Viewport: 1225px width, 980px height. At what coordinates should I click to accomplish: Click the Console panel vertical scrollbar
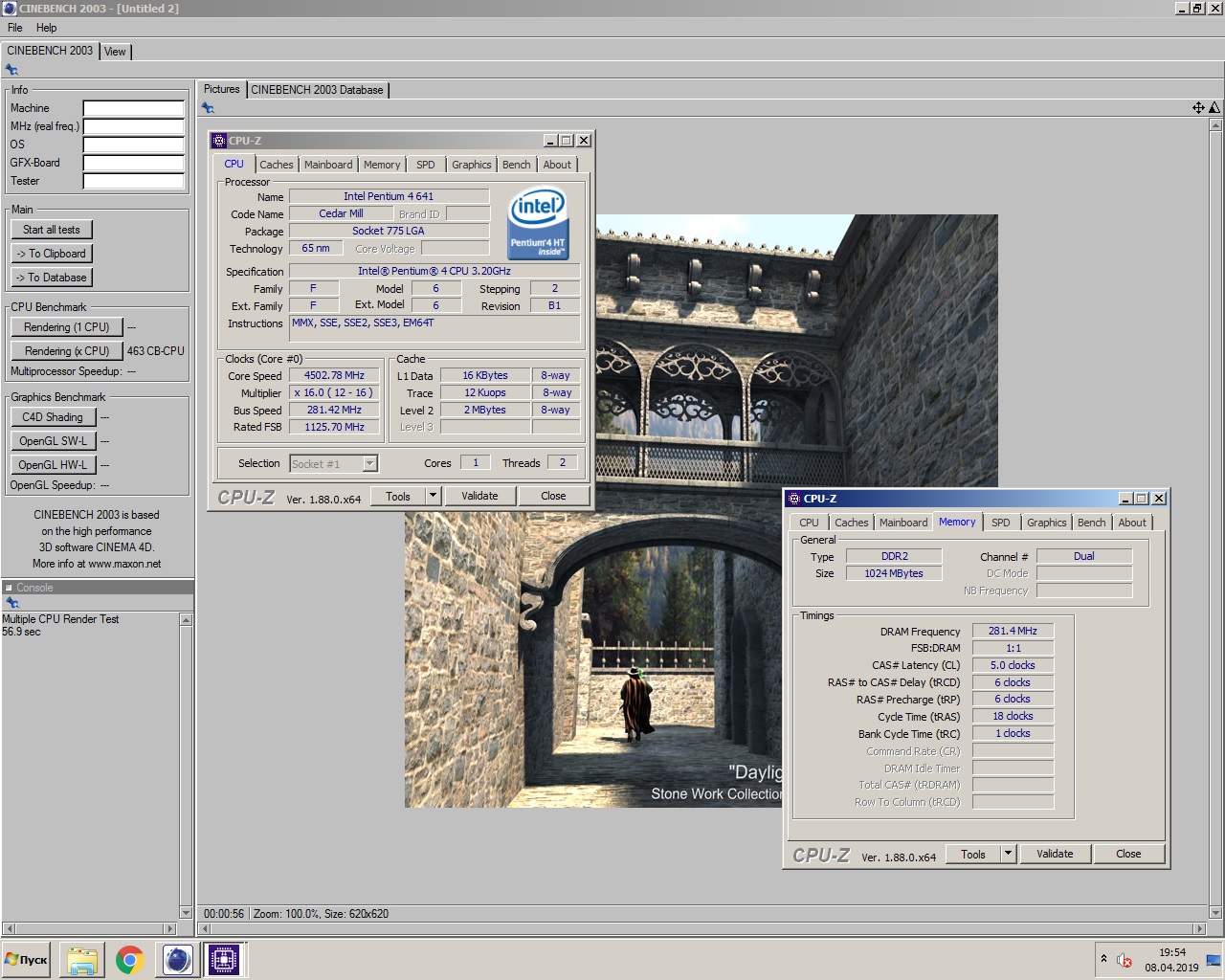pyautogui.click(x=187, y=767)
